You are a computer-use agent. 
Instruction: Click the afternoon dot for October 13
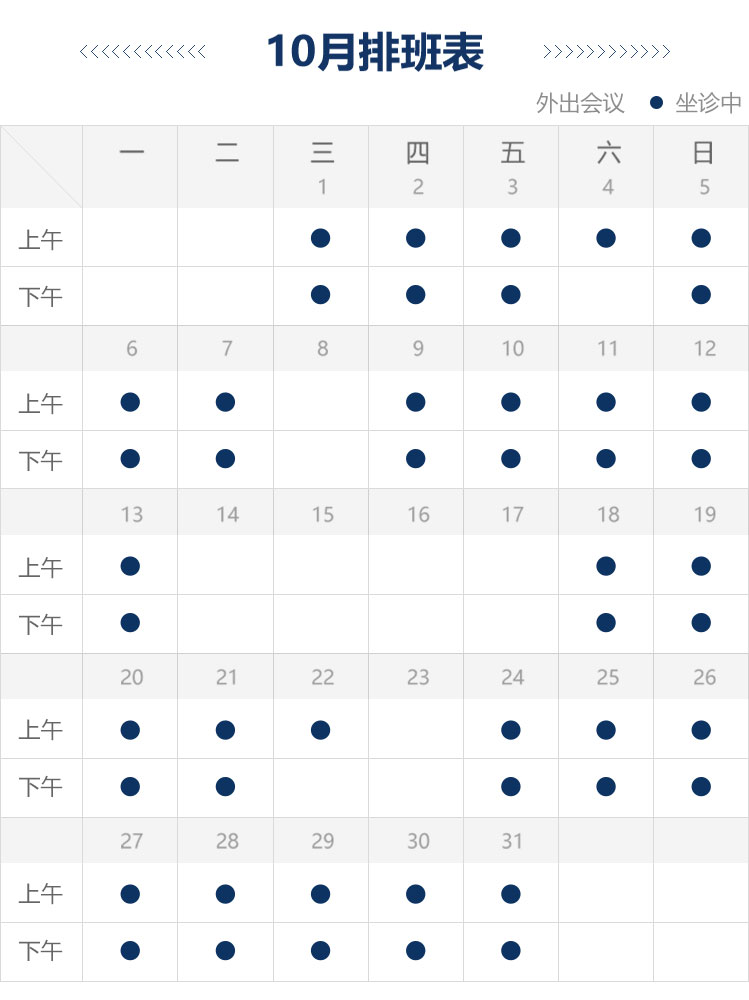coord(130,623)
